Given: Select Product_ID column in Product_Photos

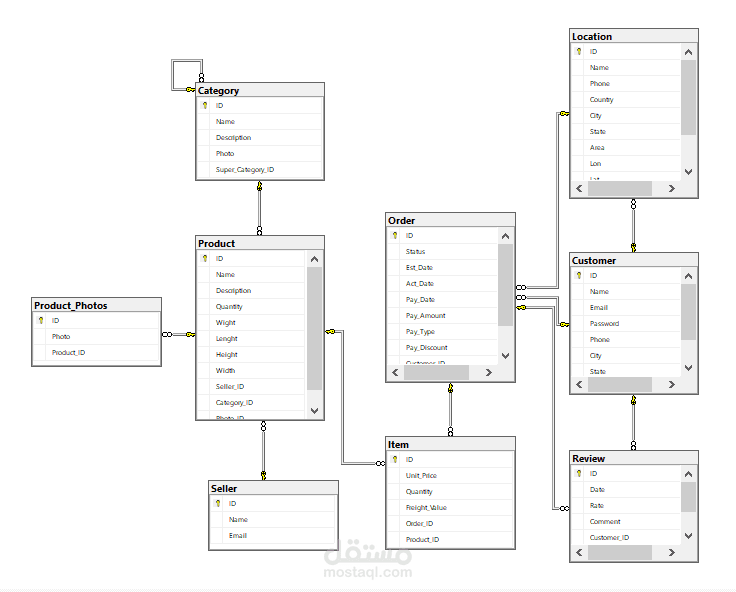Looking at the screenshot, I should pyautogui.click(x=96, y=352).
